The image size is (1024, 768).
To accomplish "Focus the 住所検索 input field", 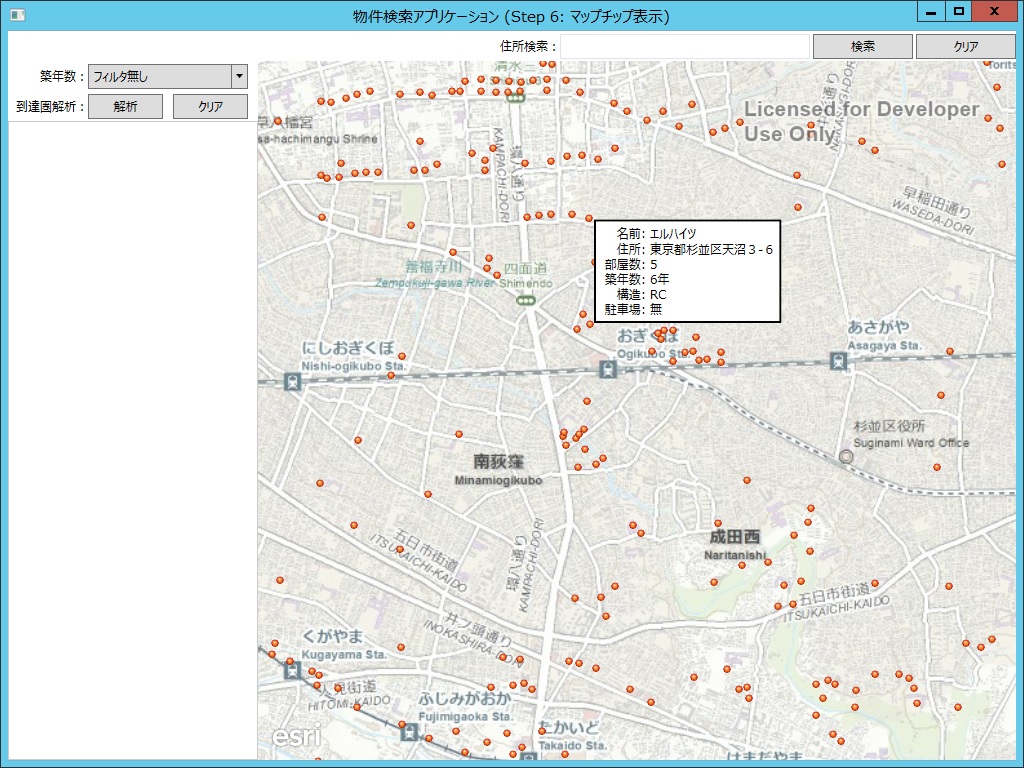I will click(x=684, y=46).
